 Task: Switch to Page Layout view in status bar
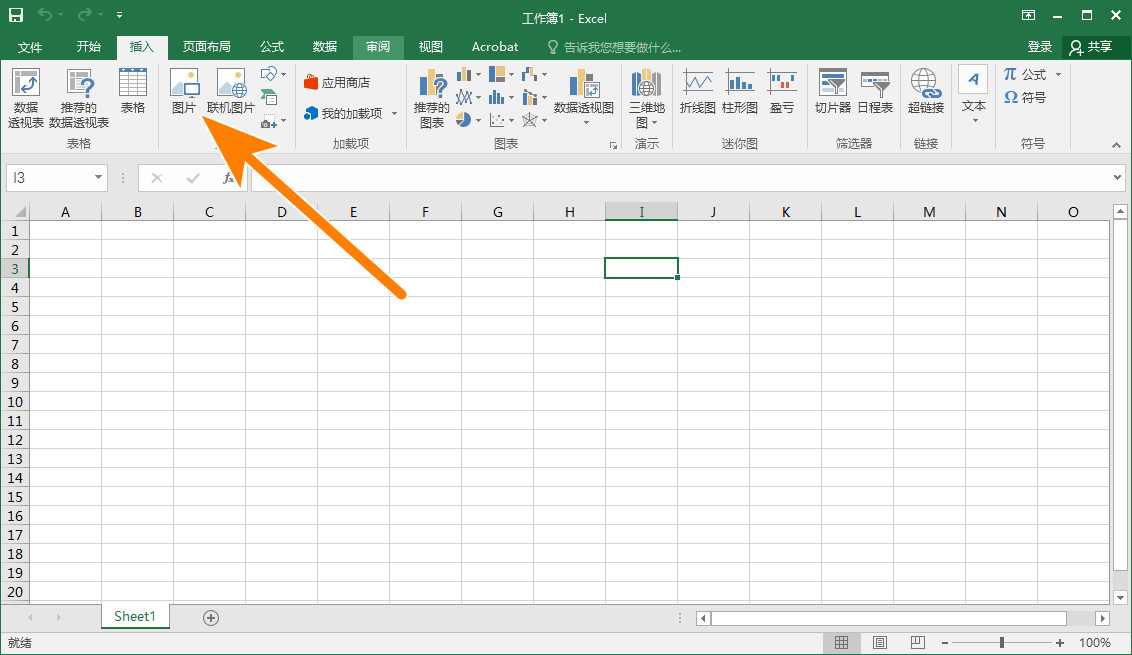pyautogui.click(x=879, y=643)
